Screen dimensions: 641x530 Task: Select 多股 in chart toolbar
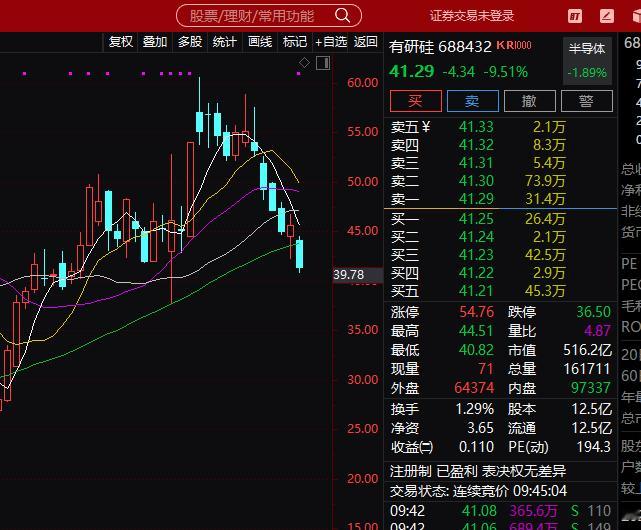(x=190, y=42)
